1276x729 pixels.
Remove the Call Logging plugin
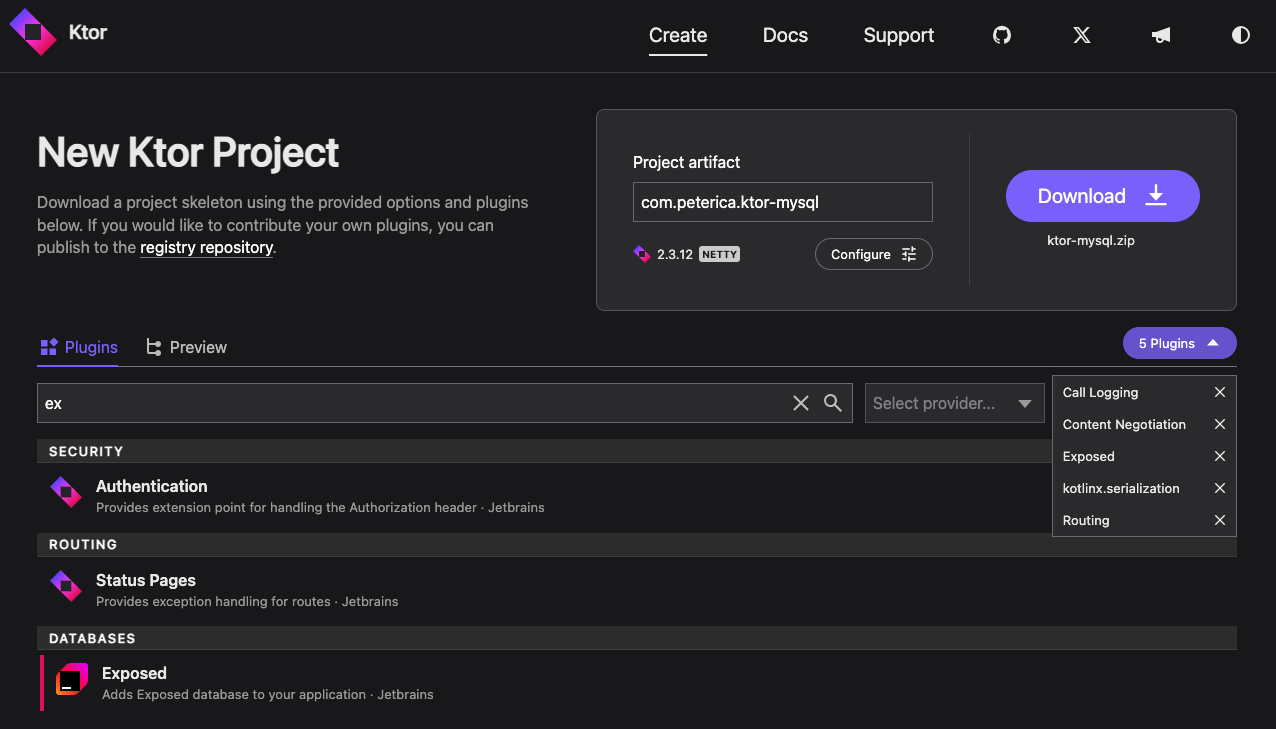pyautogui.click(x=1220, y=392)
